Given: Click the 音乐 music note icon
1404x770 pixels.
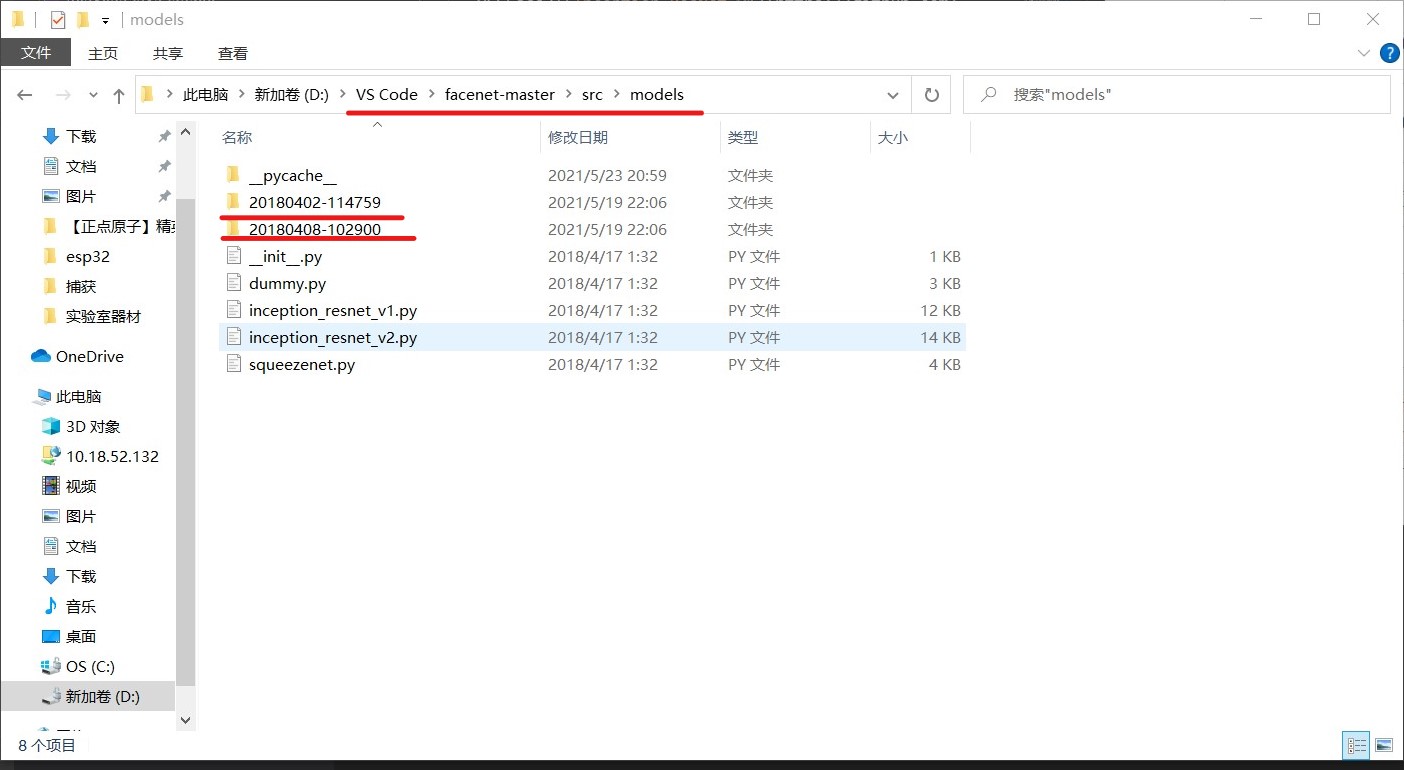Looking at the screenshot, I should [x=51, y=606].
